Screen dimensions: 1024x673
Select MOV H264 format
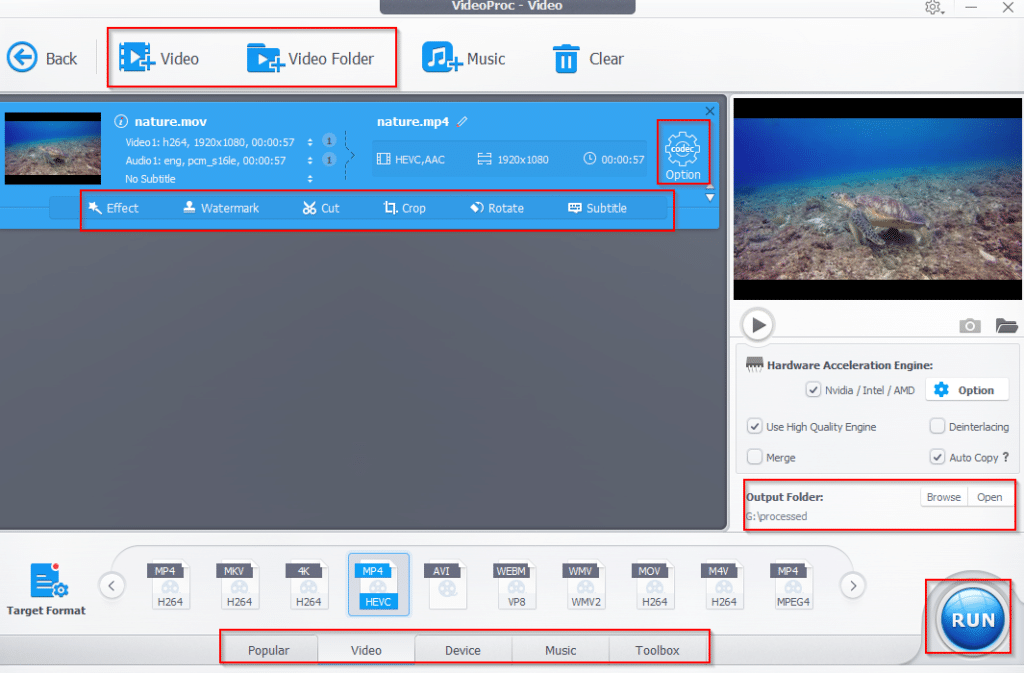pyautogui.click(x=654, y=585)
